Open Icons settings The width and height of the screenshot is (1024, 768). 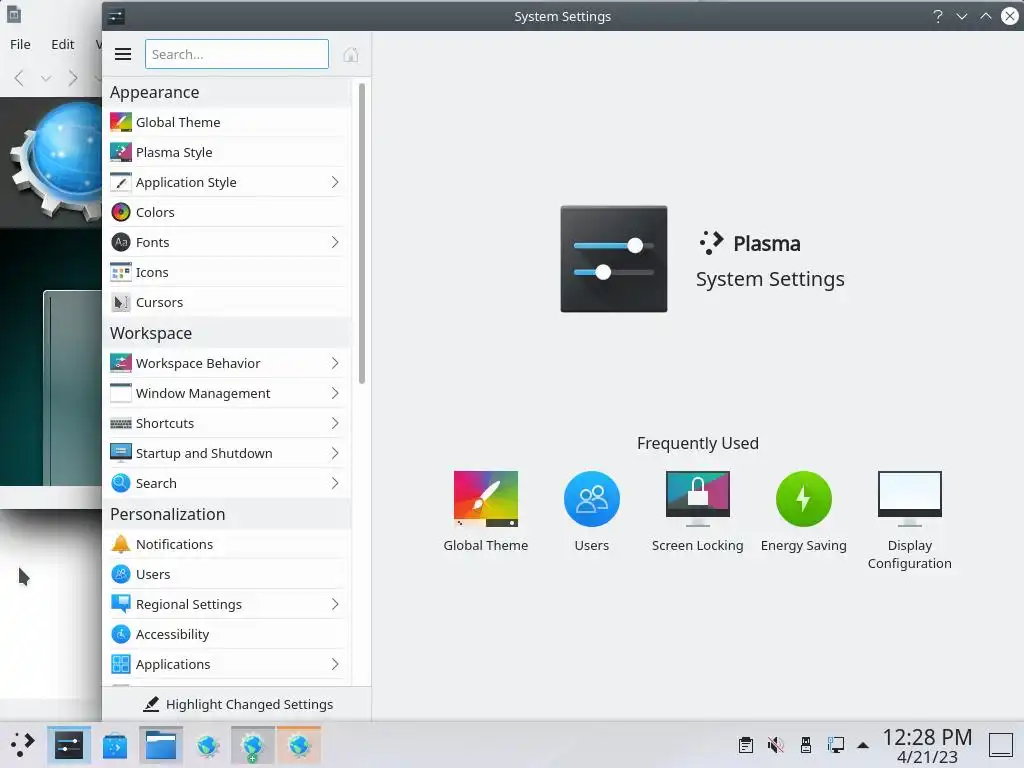point(227,272)
